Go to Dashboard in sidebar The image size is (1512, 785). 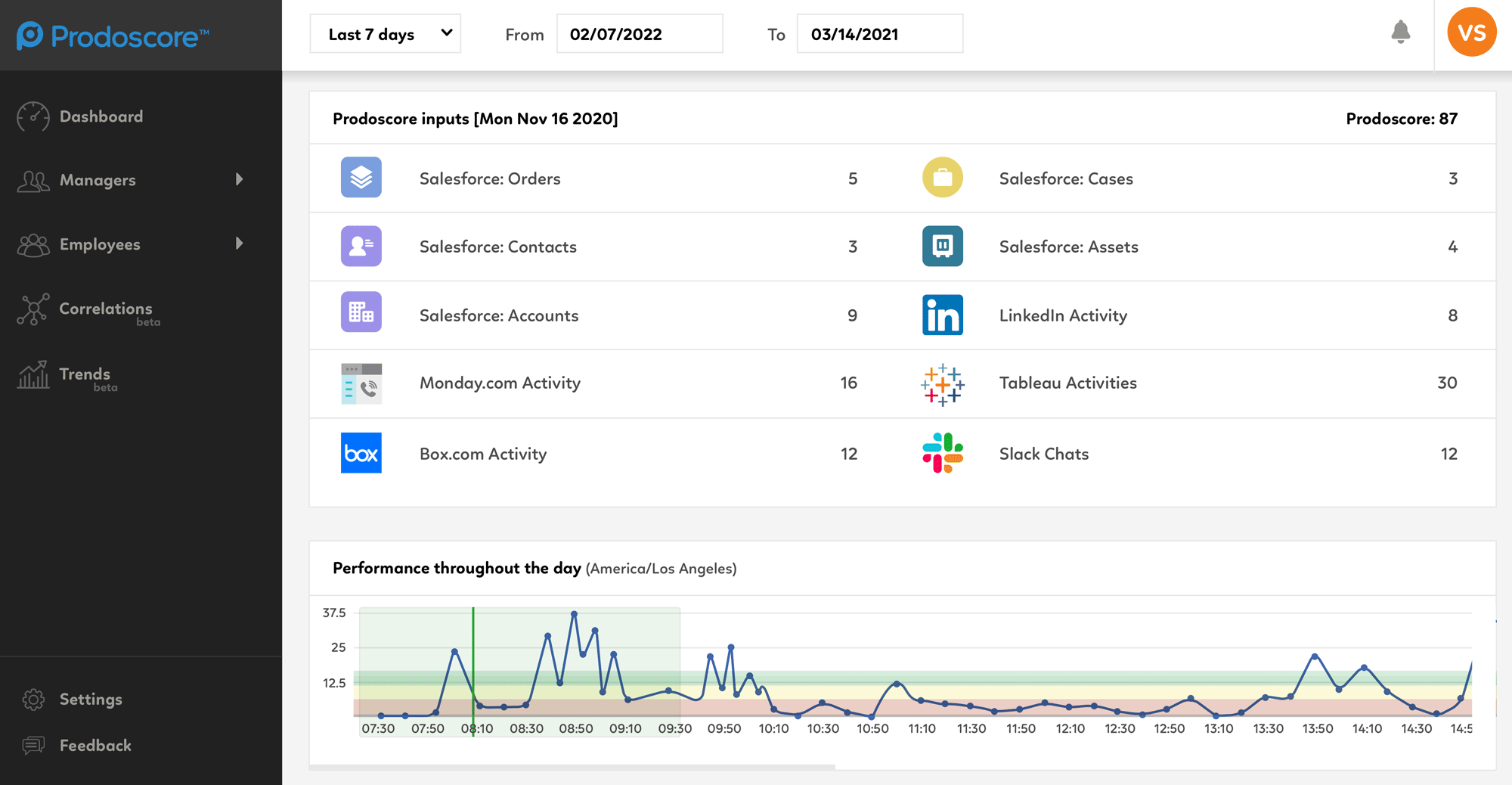click(x=101, y=116)
